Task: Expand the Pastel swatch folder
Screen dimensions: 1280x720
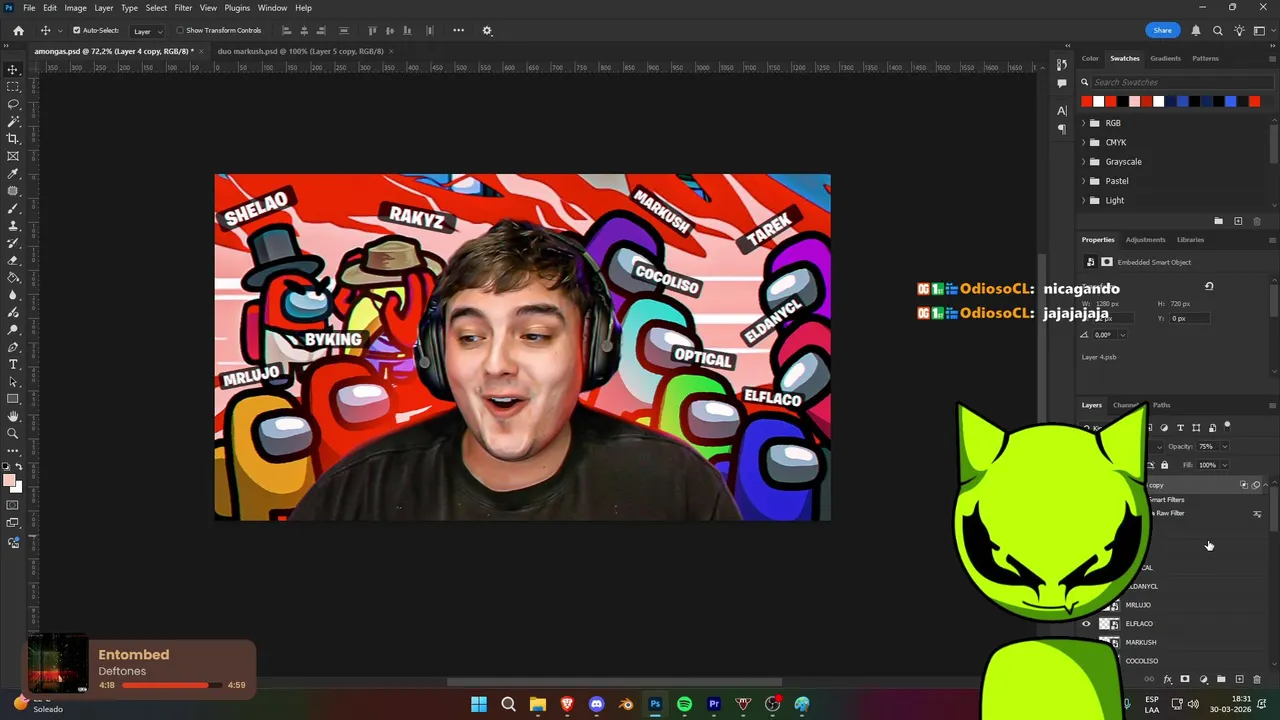Action: coord(1083,181)
